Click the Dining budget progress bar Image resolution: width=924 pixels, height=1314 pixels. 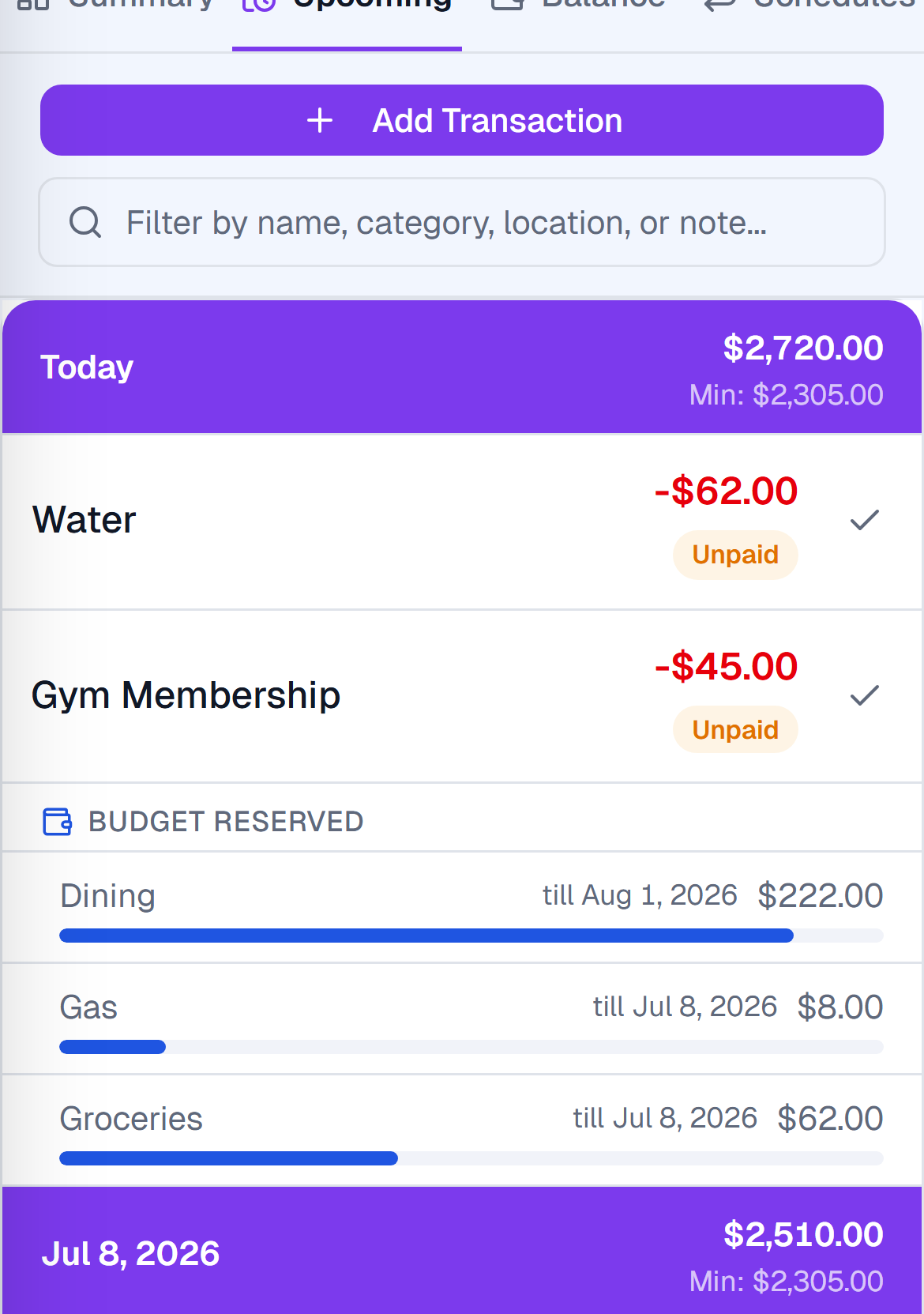pyautogui.click(x=471, y=936)
